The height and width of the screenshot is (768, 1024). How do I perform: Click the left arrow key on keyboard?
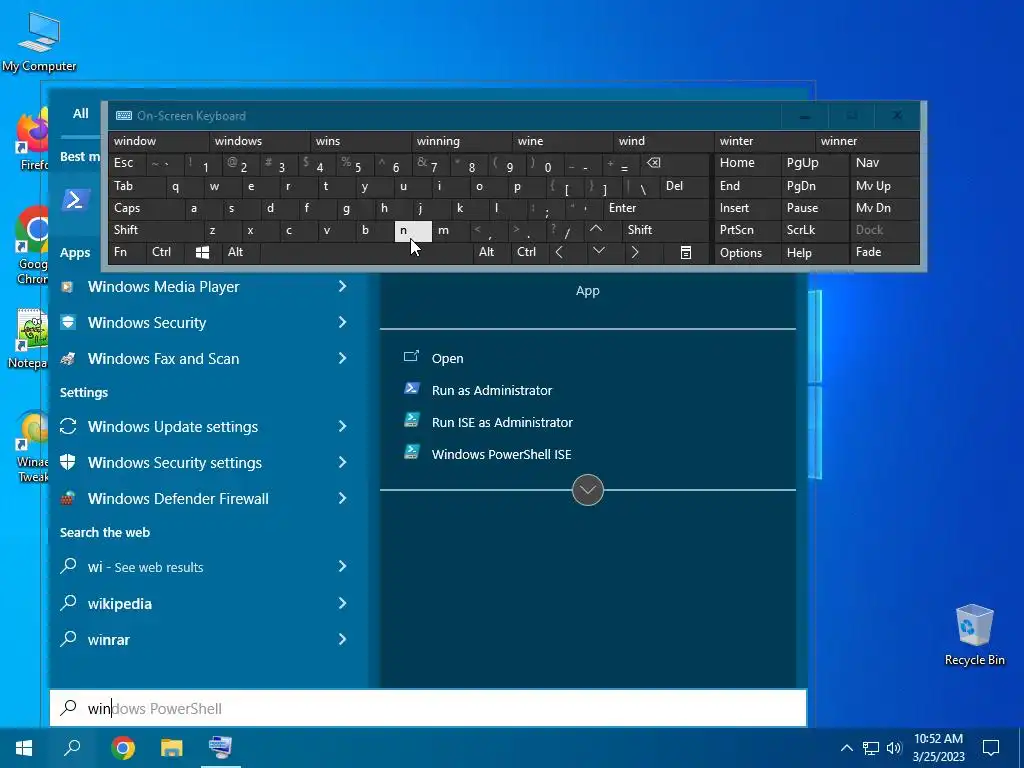point(559,252)
